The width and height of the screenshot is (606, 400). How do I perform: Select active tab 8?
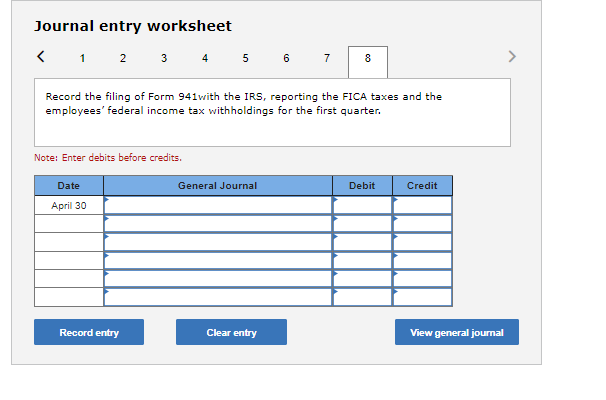coord(368,62)
